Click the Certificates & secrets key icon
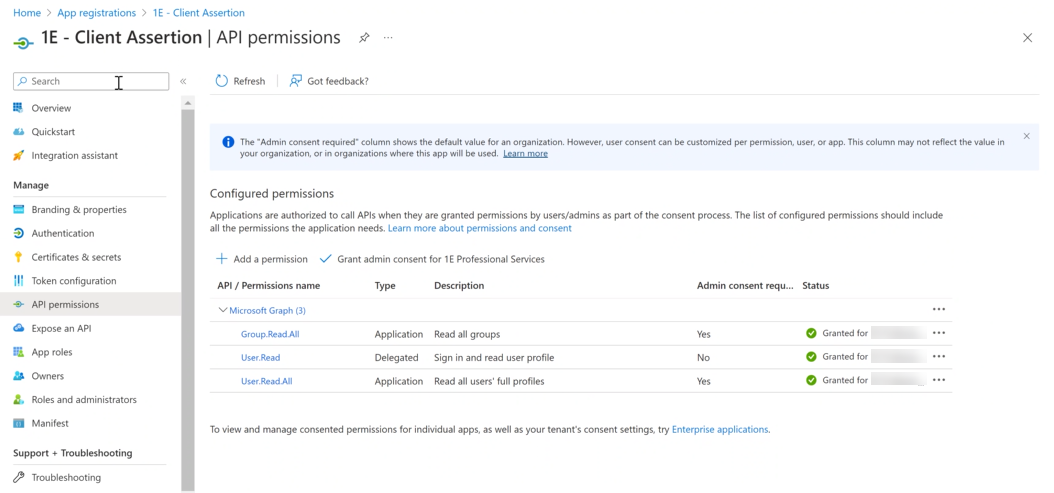Screen dimensions: 1054x493 [x=18, y=257]
